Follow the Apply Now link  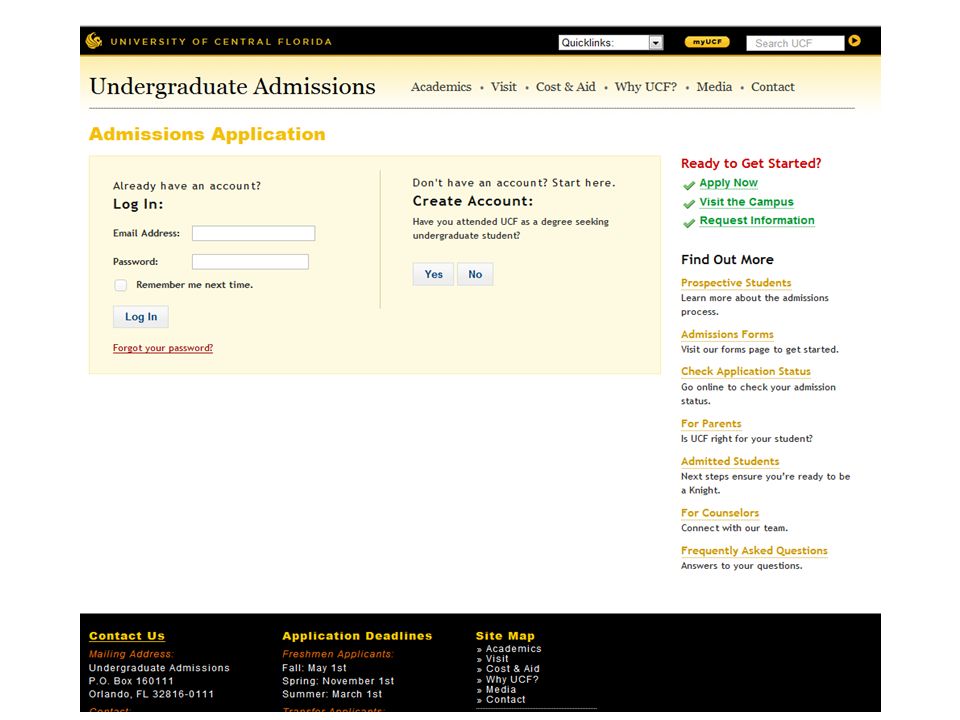coord(729,182)
